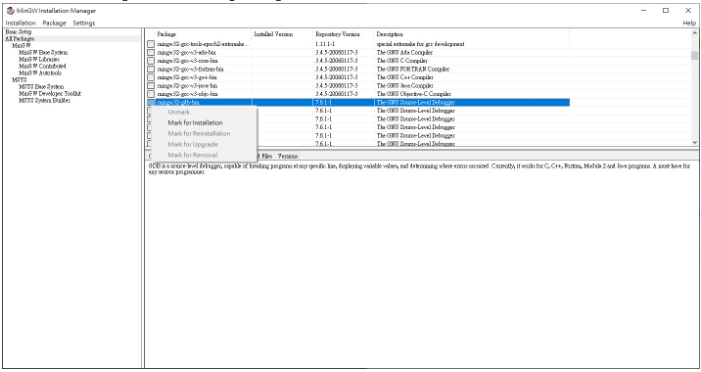Screen dimensions: 701x372
Task: Open the Settings menu
Action: coord(84,23)
